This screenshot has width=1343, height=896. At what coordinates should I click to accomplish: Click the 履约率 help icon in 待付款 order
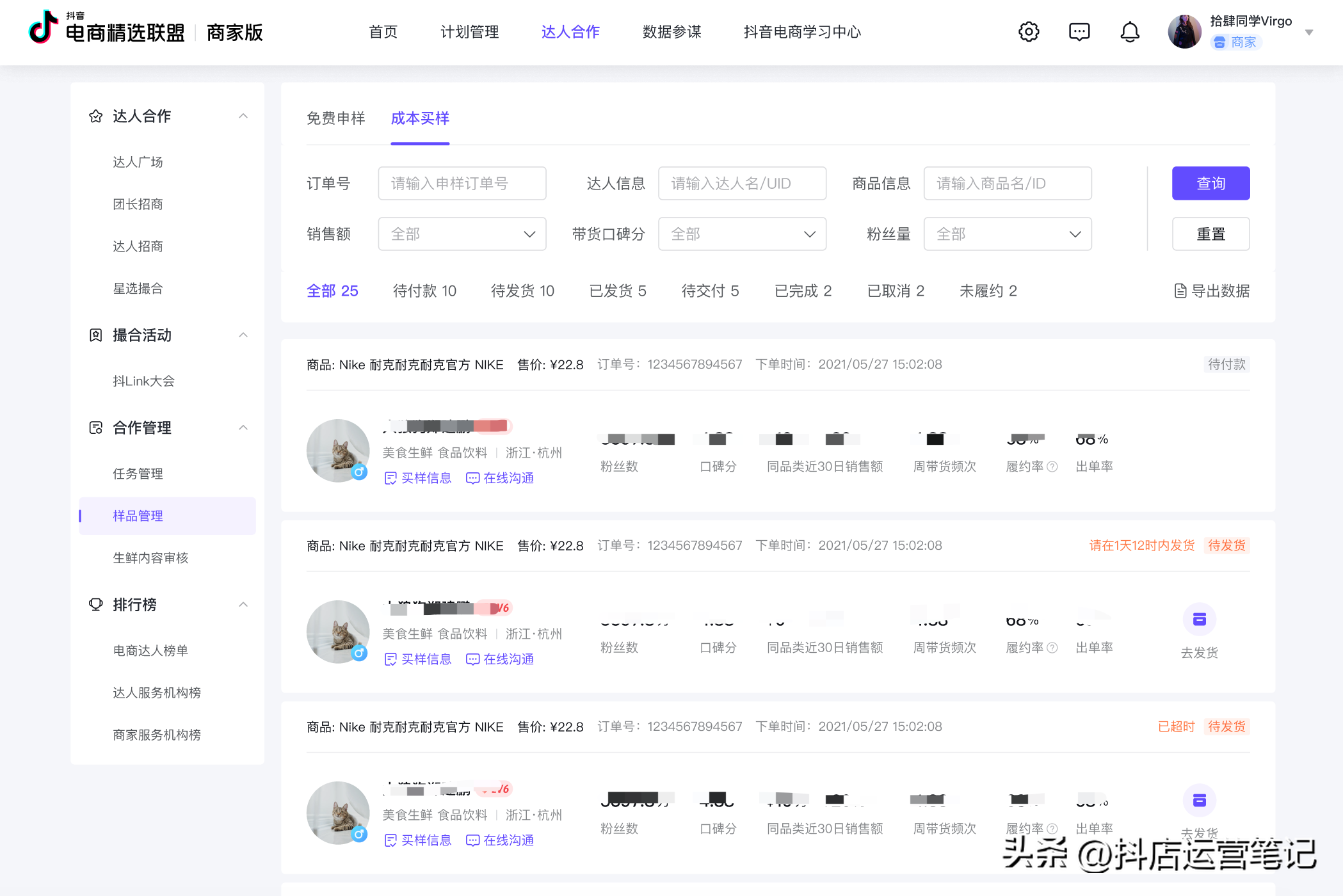click(x=1052, y=467)
